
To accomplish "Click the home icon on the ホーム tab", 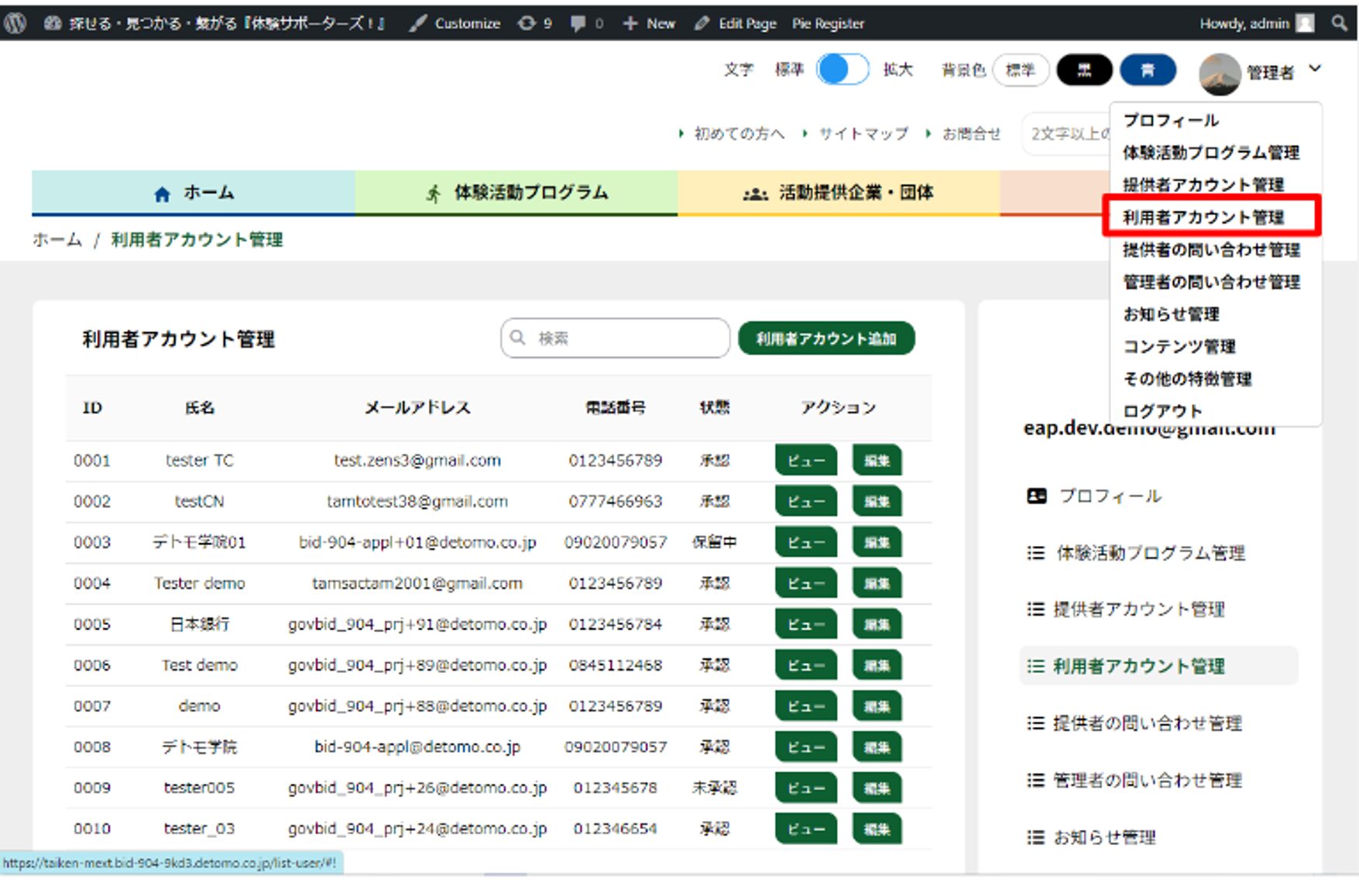I will [162, 194].
